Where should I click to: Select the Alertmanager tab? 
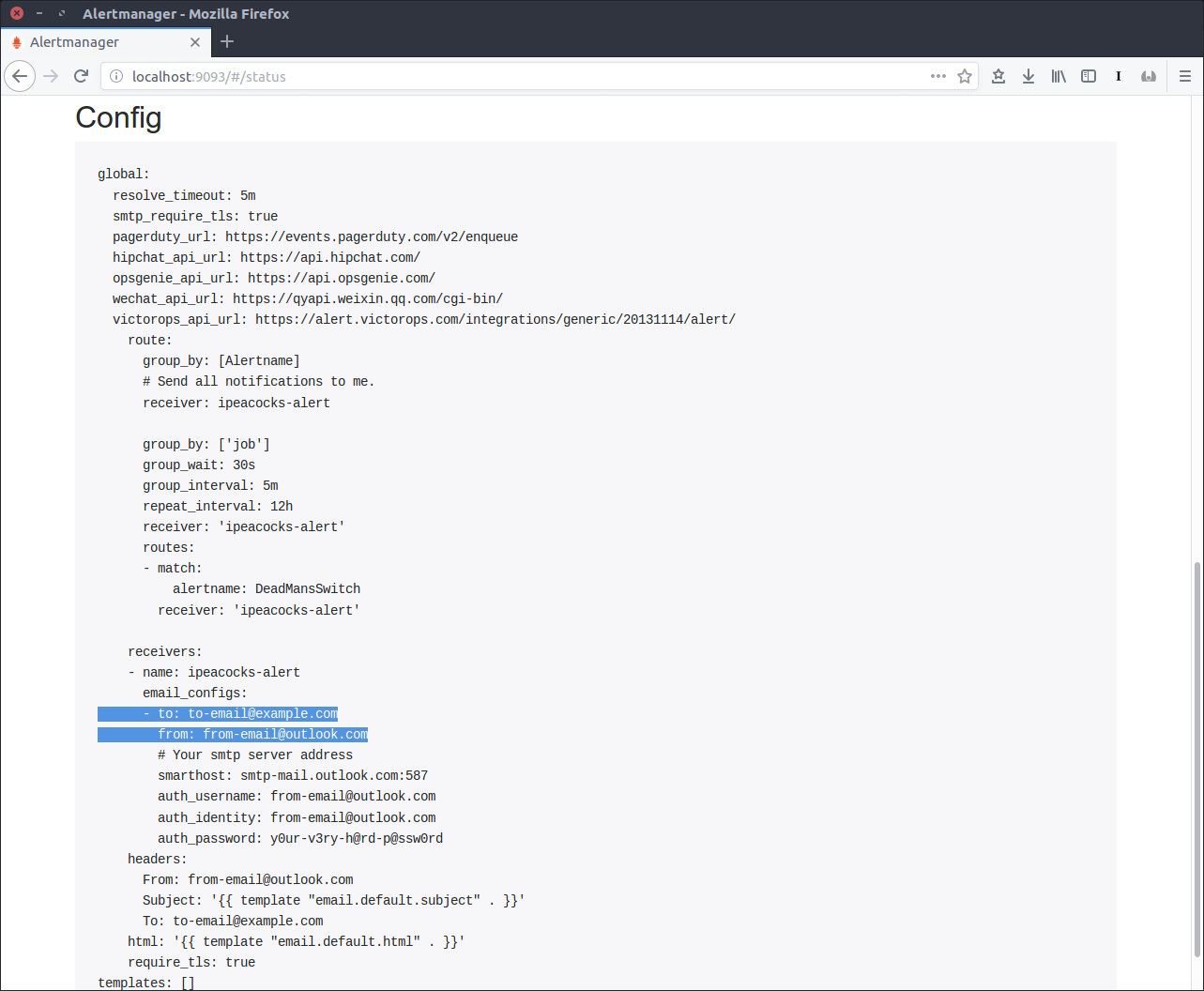click(106, 42)
